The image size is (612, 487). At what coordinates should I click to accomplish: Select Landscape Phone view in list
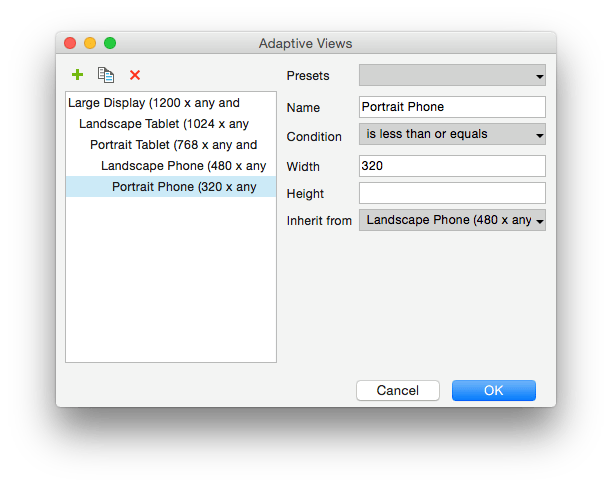171,166
